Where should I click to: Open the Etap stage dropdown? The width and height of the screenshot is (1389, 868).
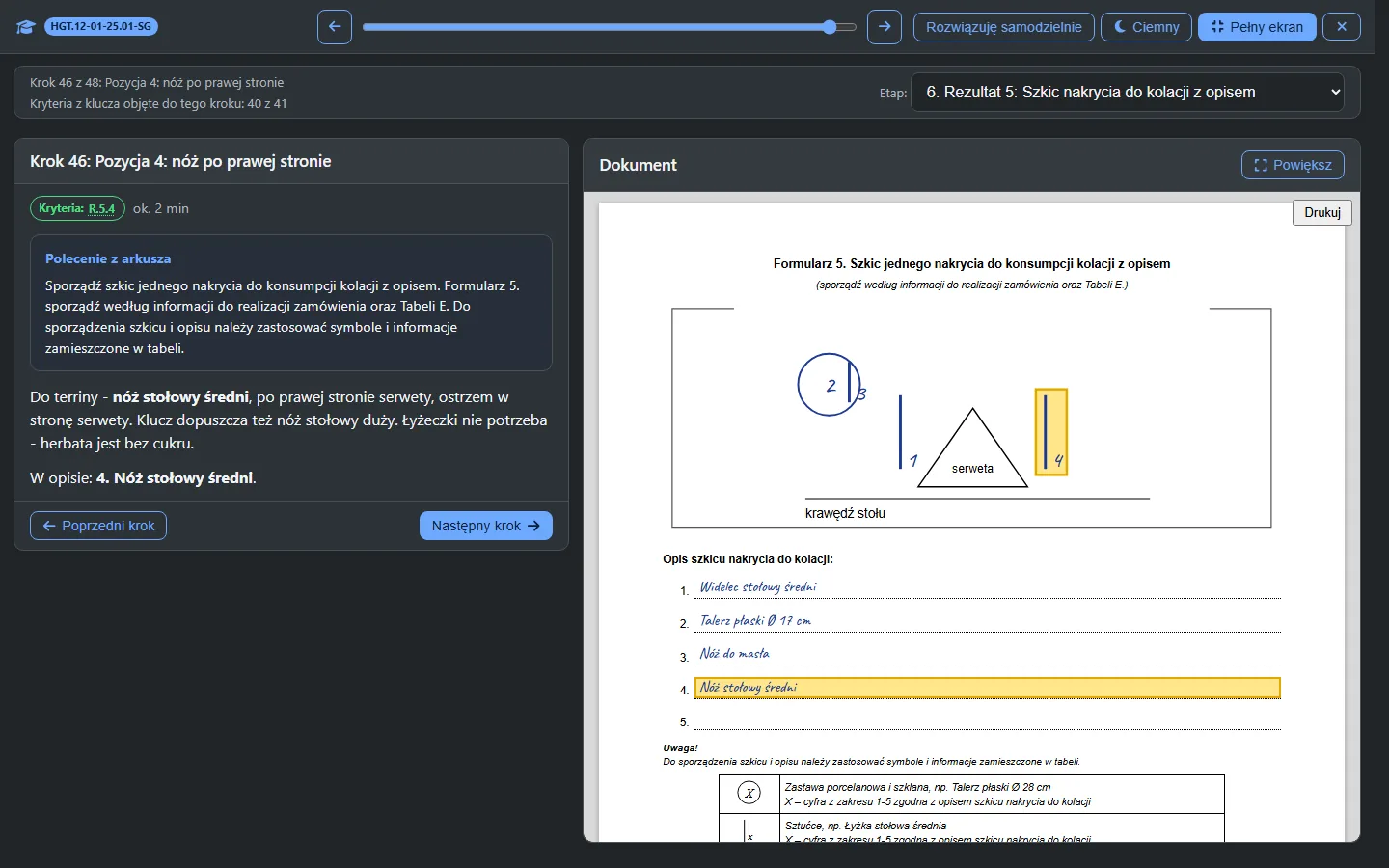(1128, 93)
